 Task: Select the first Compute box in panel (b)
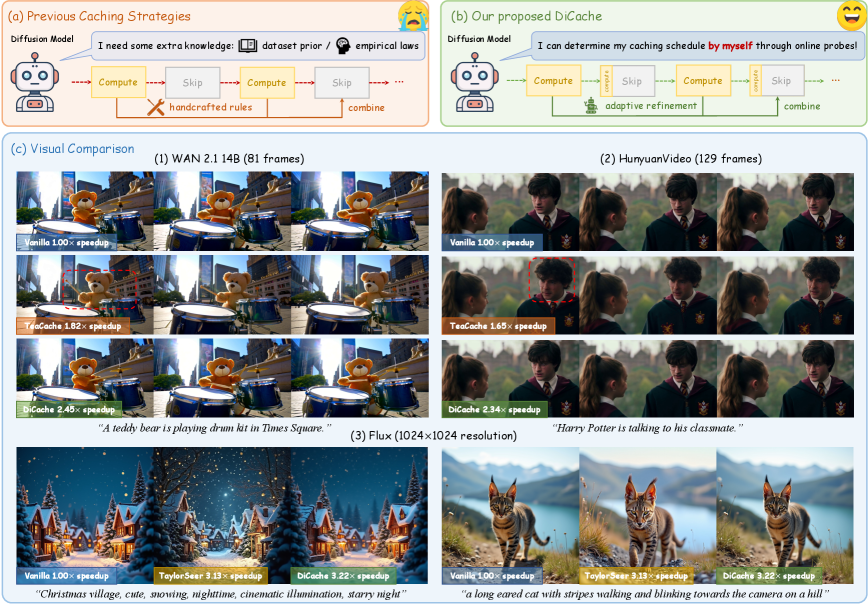coord(553,80)
